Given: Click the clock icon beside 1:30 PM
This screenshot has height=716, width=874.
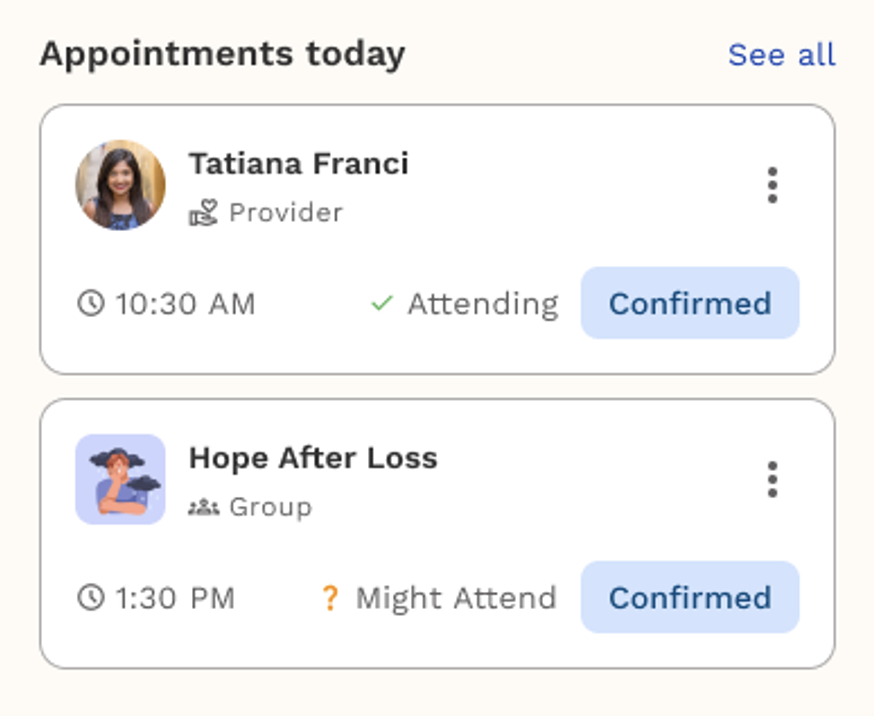Looking at the screenshot, I should tap(91, 598).
